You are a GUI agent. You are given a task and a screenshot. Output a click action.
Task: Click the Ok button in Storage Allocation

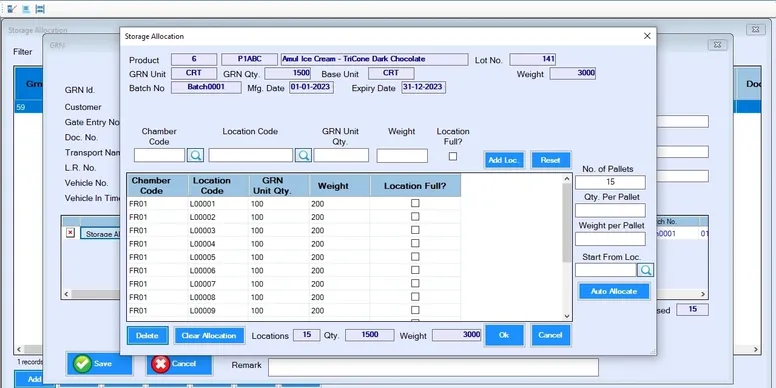point(504,335)
